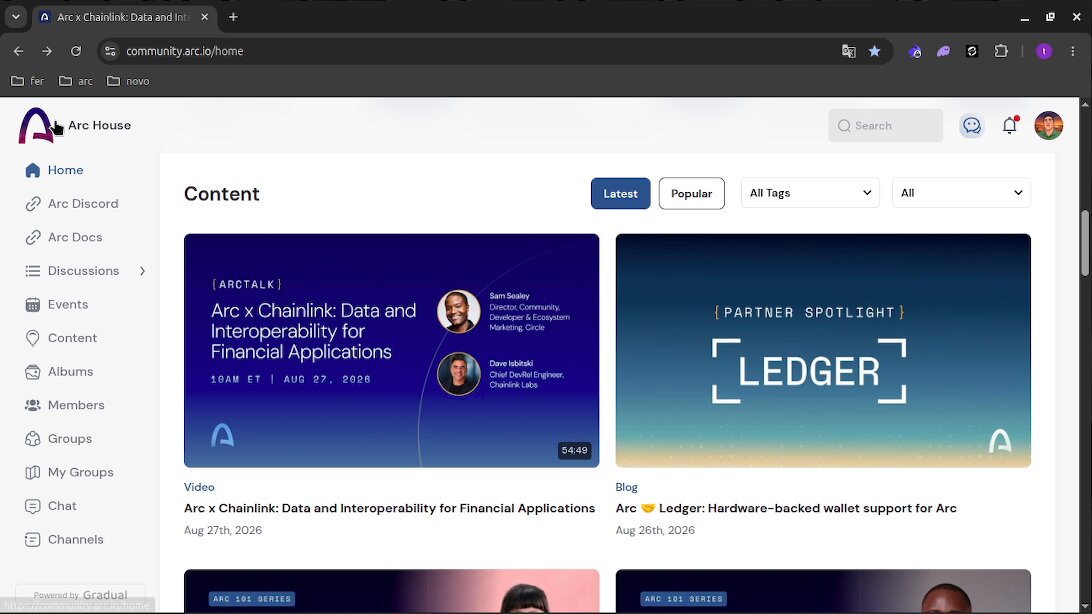Open the All content type dropdown

pos(961,193)
